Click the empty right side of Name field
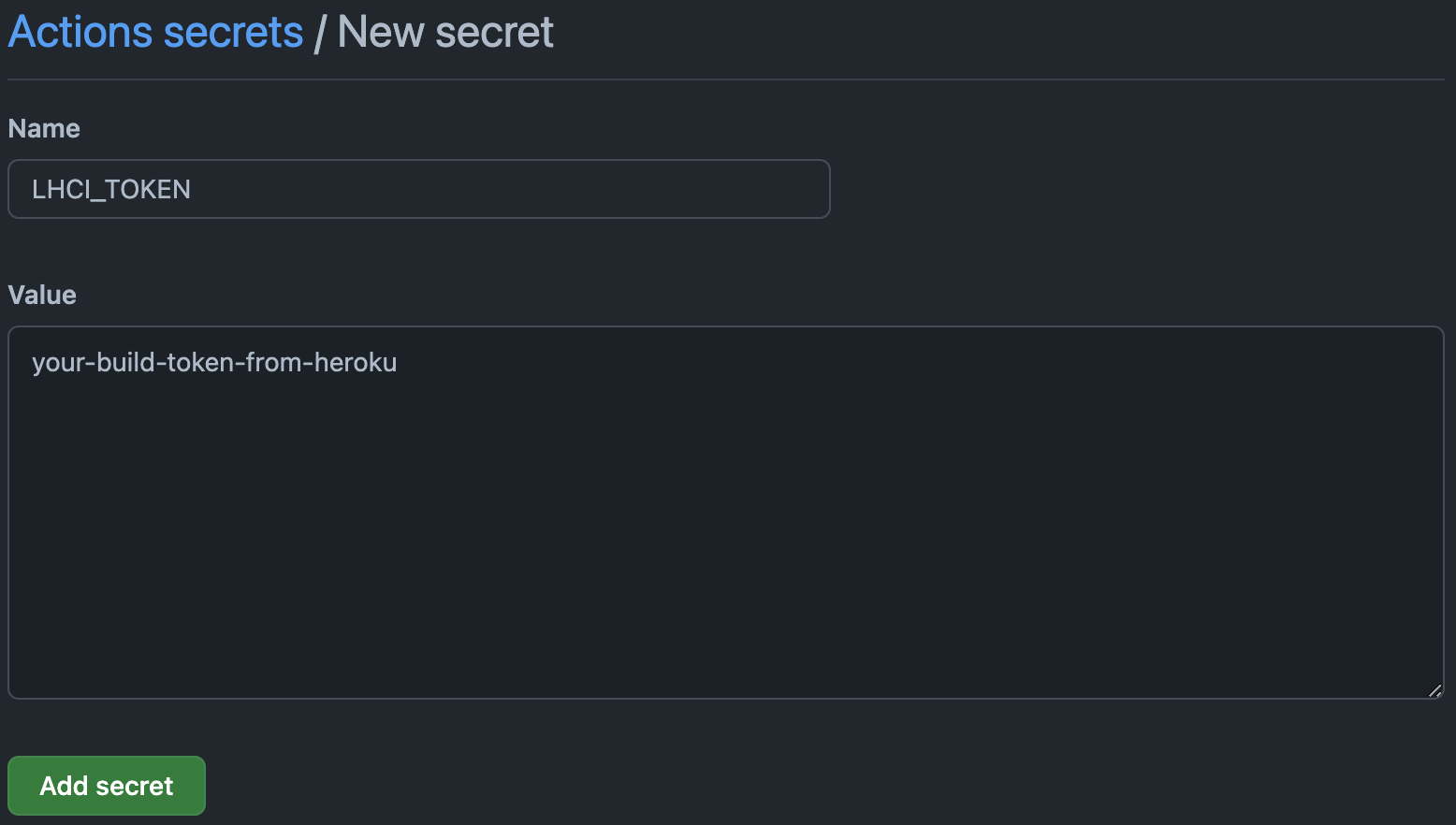Viewport: 1456px width, 825px height. [655, 189]
